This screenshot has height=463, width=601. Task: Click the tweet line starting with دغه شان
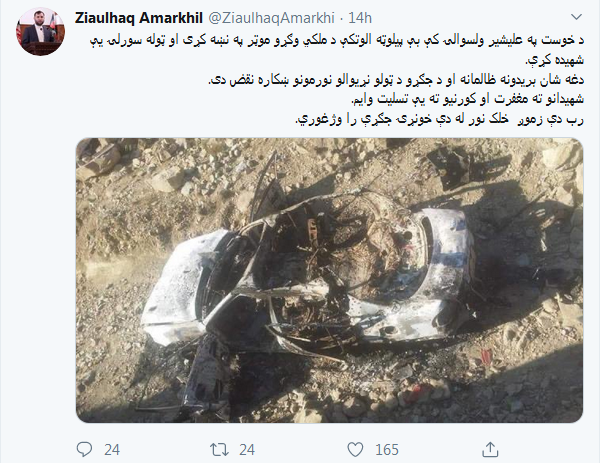tap(396, 80)
